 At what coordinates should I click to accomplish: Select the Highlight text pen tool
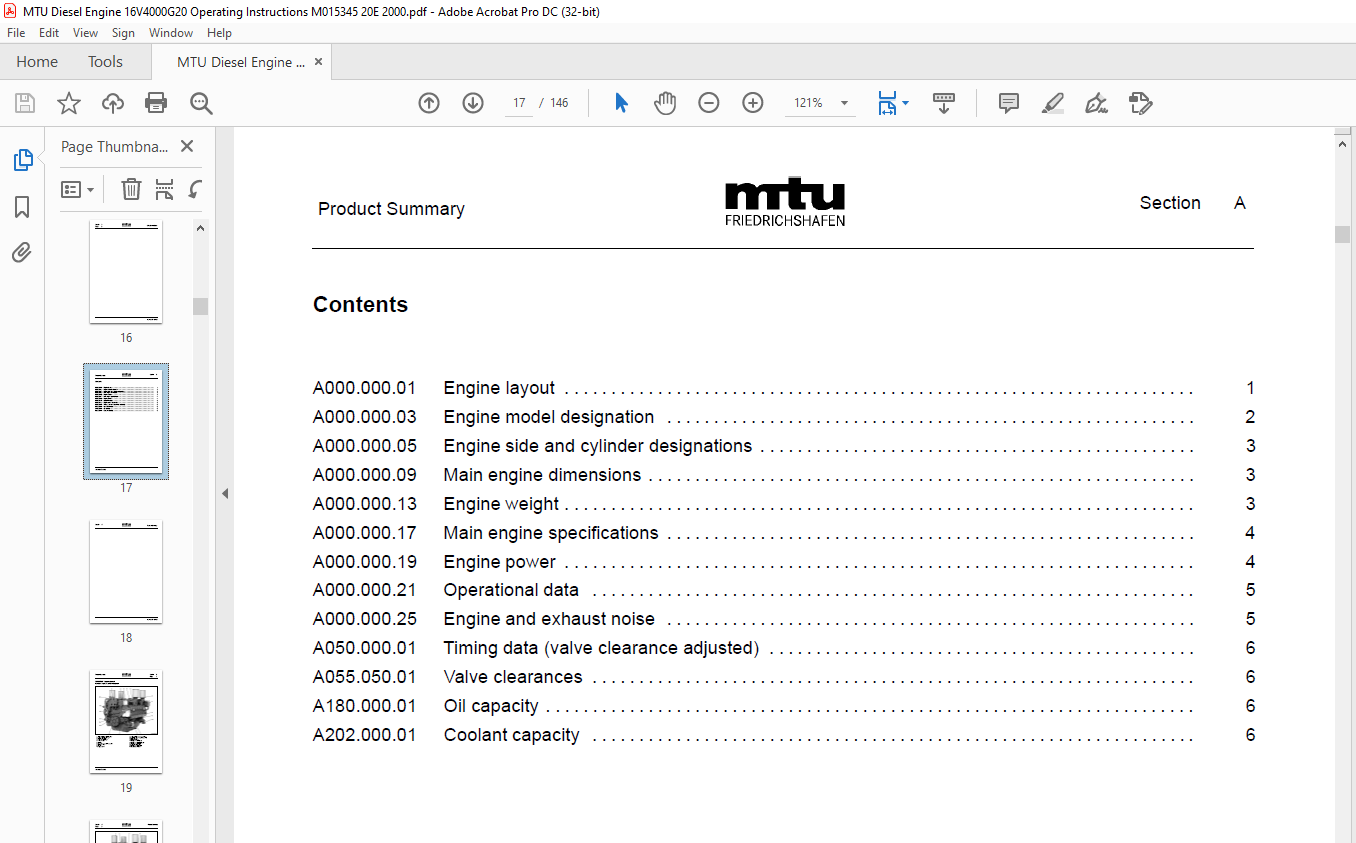[x=1053, y=103]
